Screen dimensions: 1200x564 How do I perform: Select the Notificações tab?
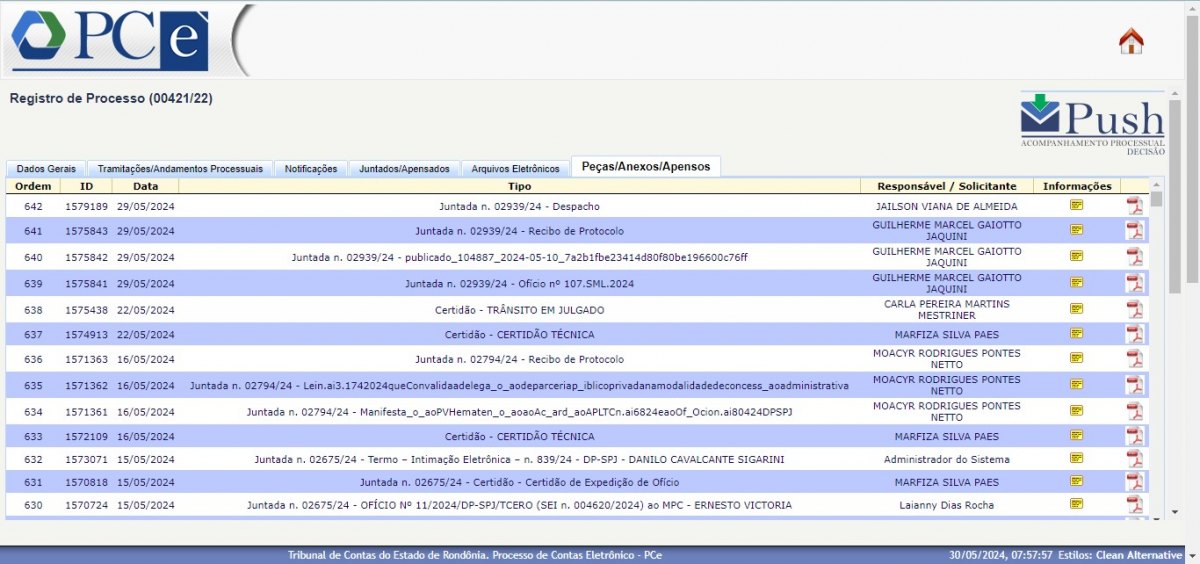click(x=311, y=169)
